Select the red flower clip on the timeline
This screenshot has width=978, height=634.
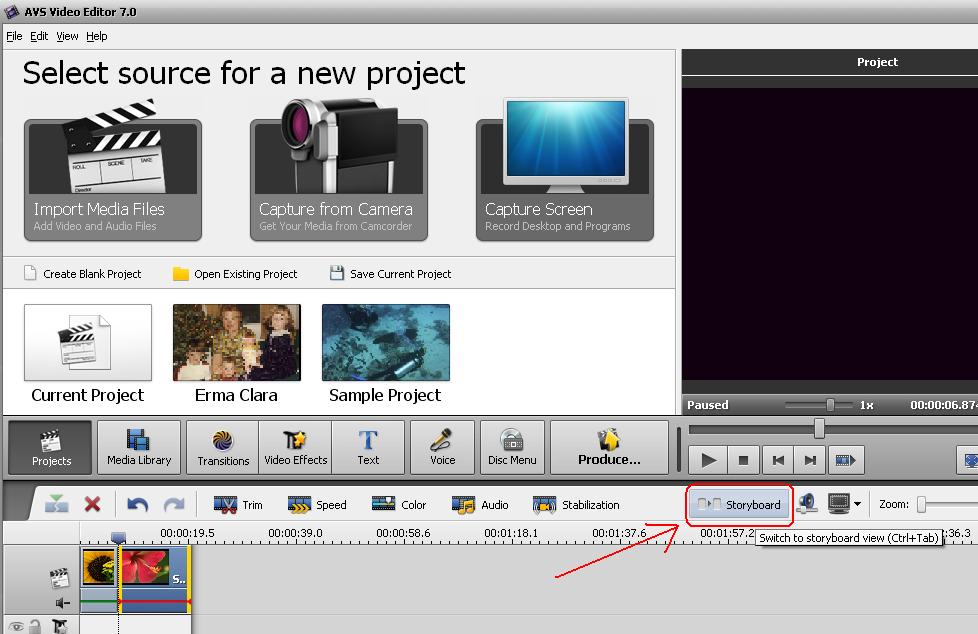click(155, 566)
